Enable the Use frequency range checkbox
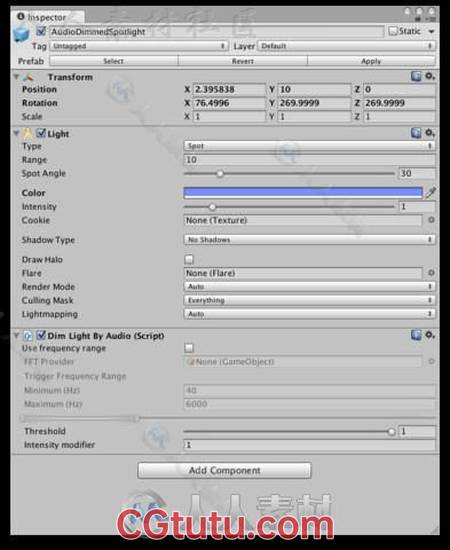The height and width of the screenshot is (550, 450). [x=189, y=348]
